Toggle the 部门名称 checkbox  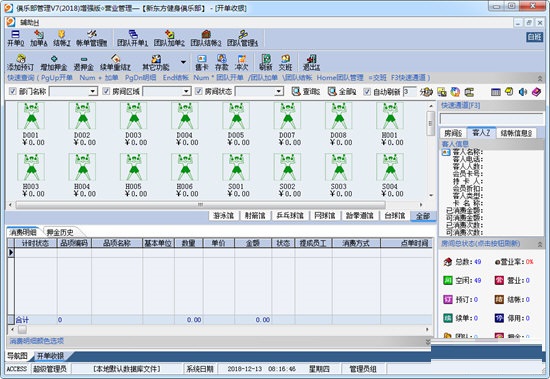[x=13, y=92]
